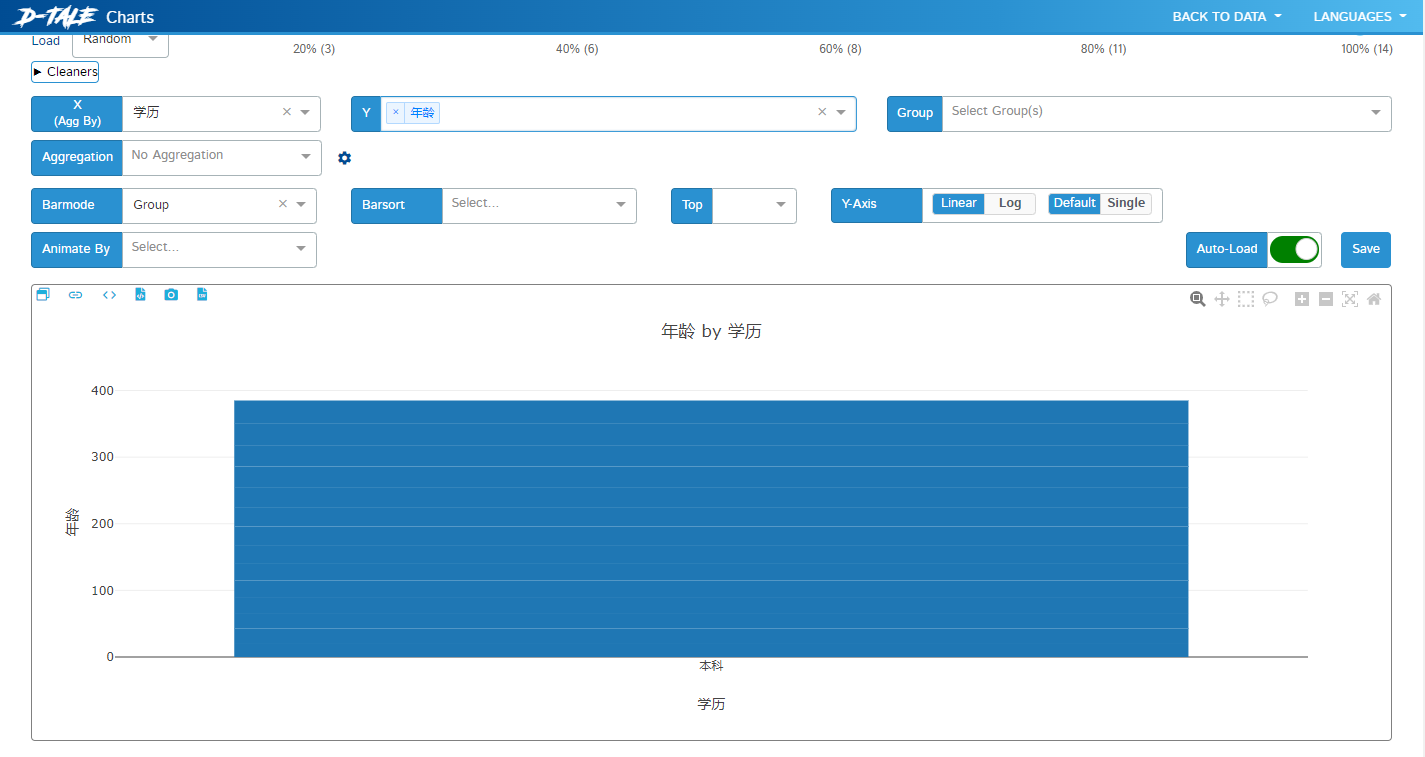
Task: Click the Save button
Action: (1365, 250)
